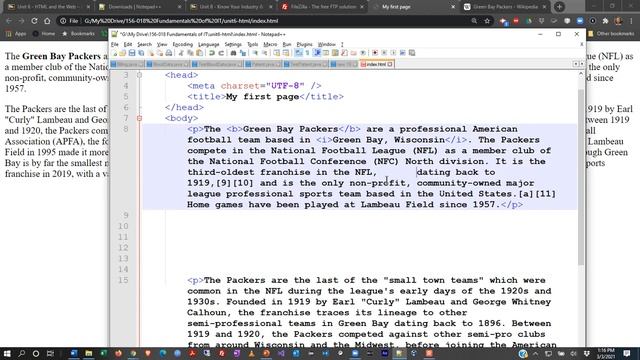Toggle the Show indent guide icon
This screenshot has height=360, width=640.
317,53
